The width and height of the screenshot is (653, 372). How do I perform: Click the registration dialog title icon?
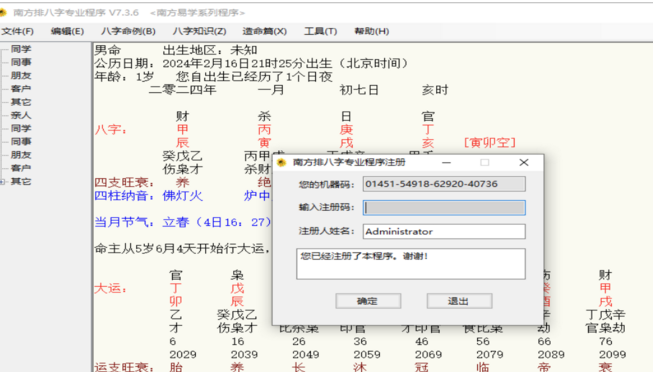point(282,162)
